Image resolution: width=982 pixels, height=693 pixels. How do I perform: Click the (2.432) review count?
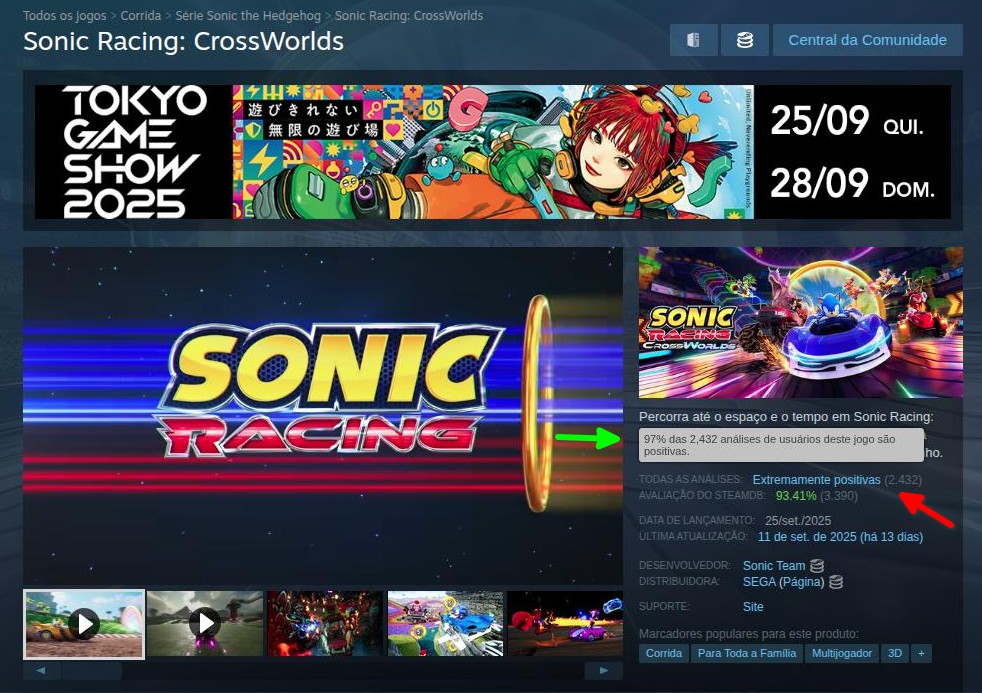tap(903, 480)
